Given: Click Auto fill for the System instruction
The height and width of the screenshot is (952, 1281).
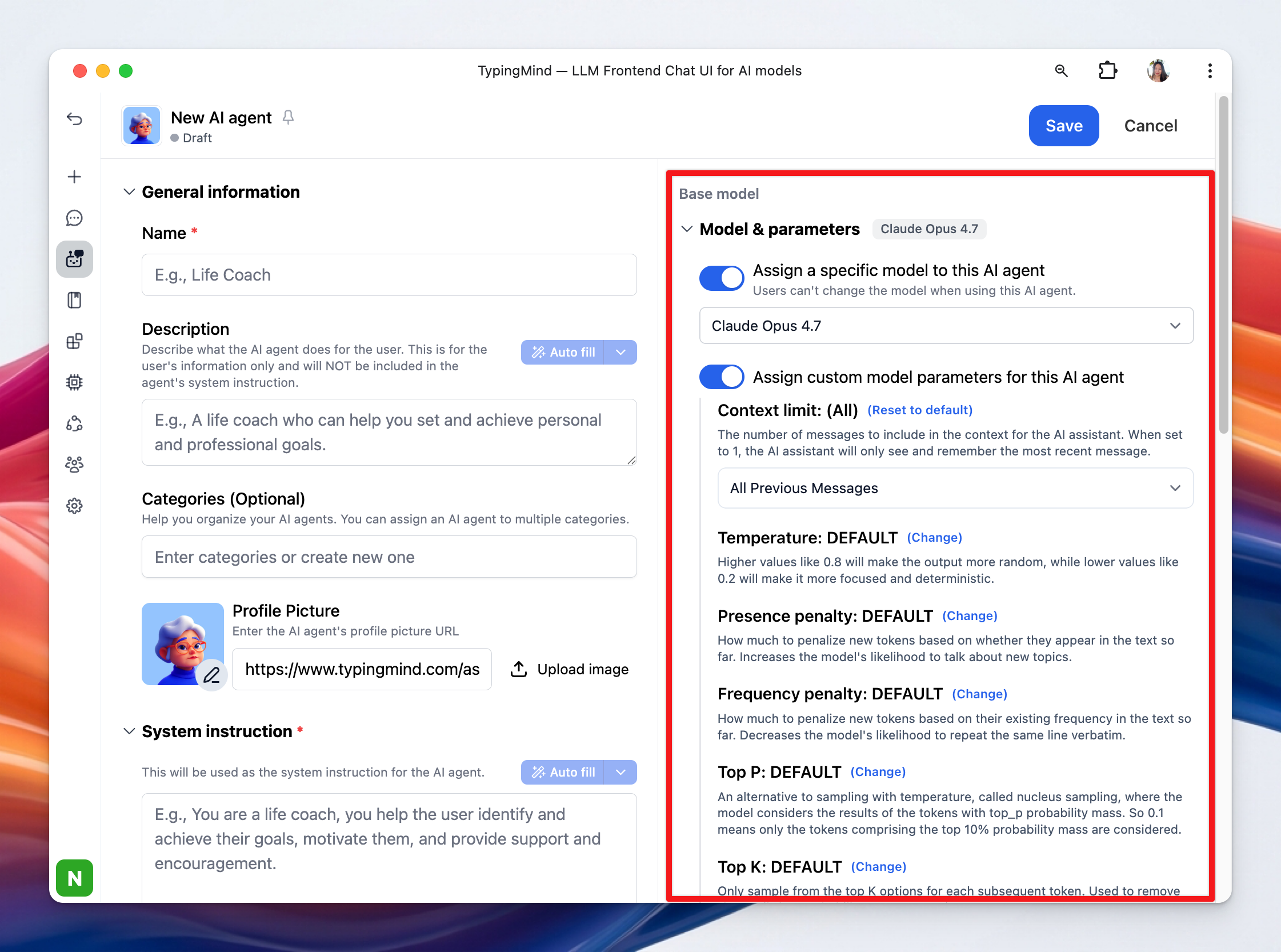Looking at the screenshot, I should tap(562, 772).
